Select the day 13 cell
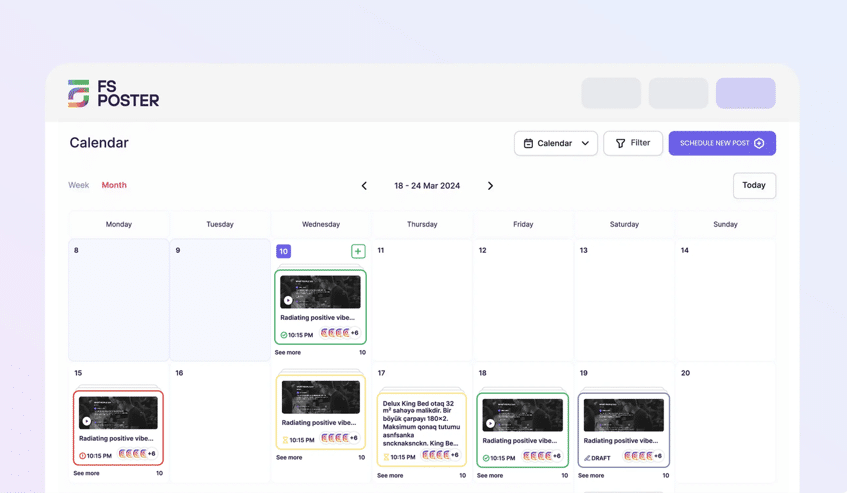Viewport: 847px width, 493px height. click(624, 300)
